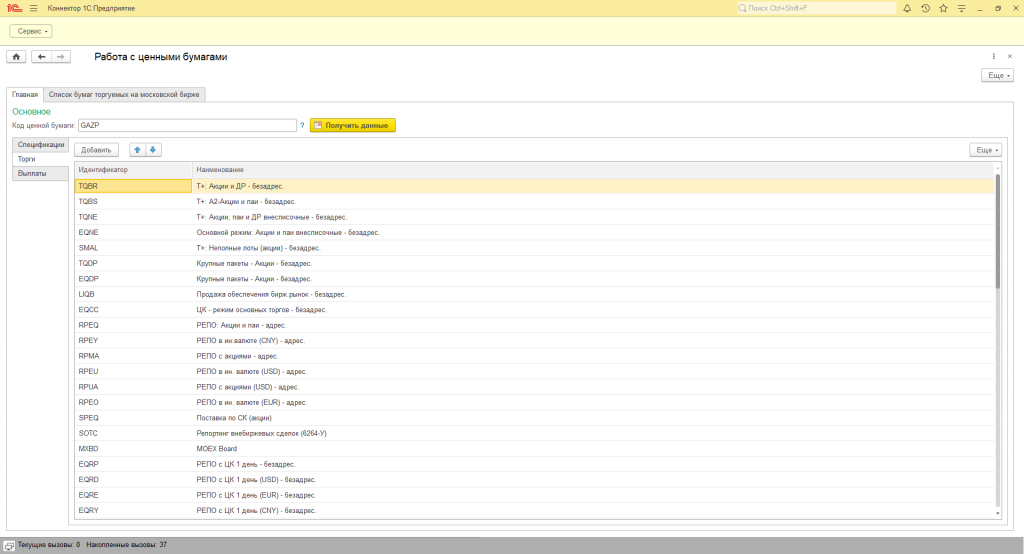Open the three-dot form options menu
1024x554 pixels.
[994, 56]
